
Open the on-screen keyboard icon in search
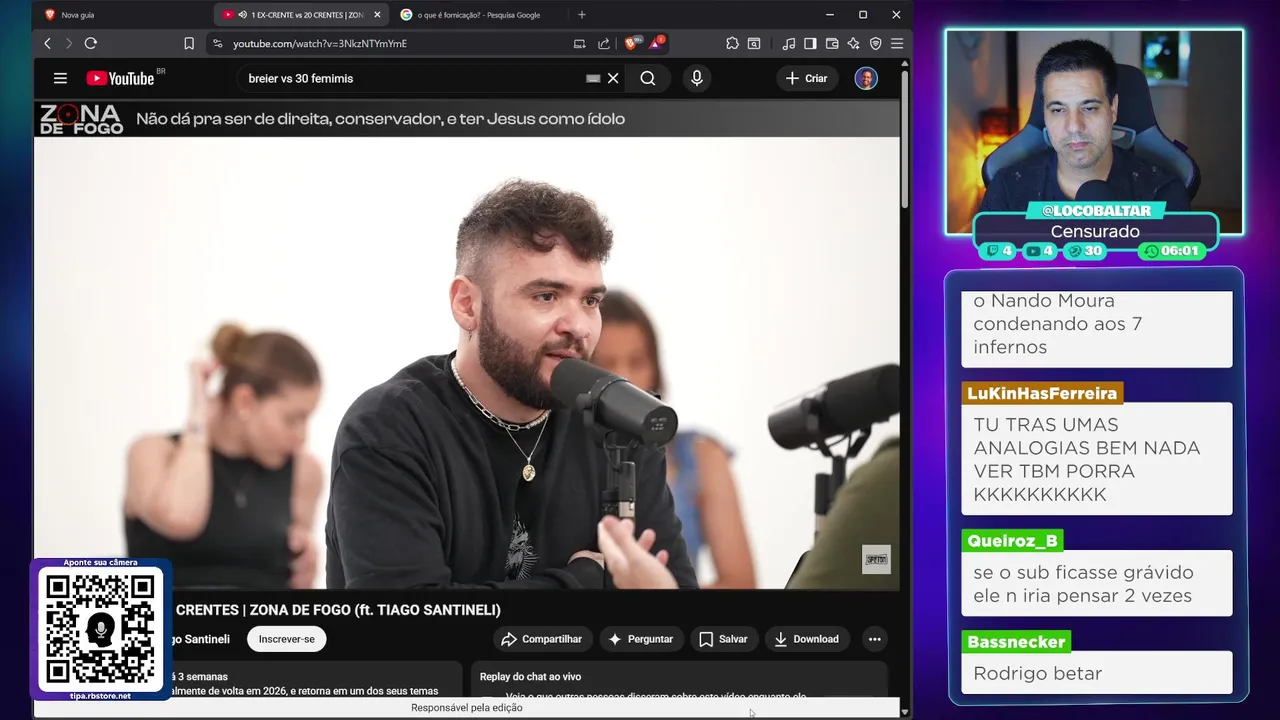point(593,78)
